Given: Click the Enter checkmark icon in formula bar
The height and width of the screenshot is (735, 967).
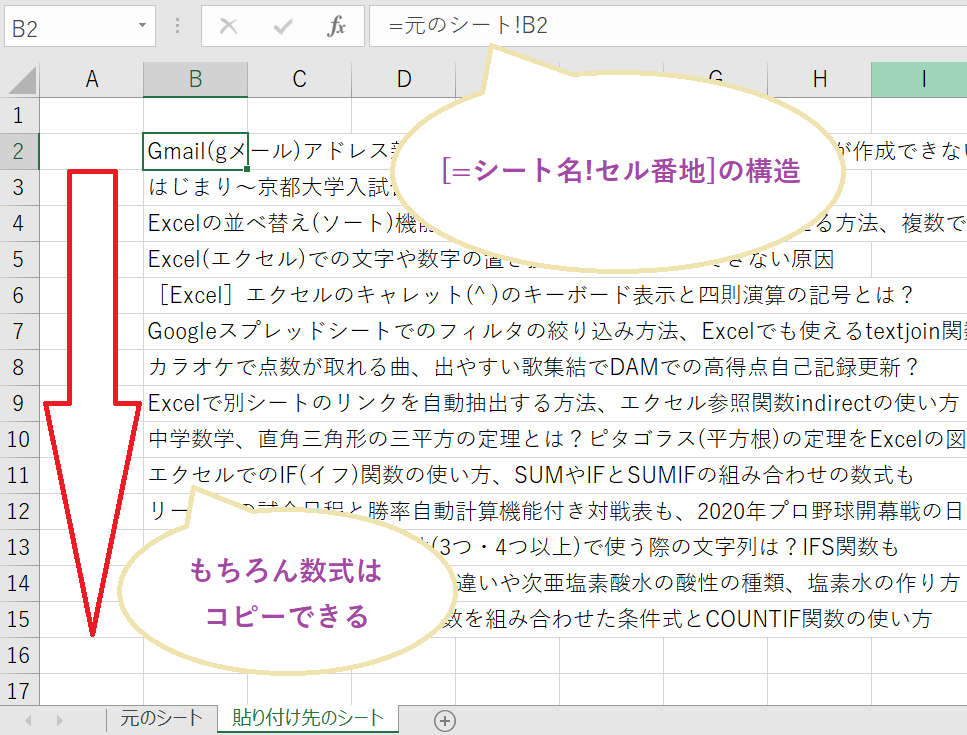Looking at the screenshot, I should point(283,27).
